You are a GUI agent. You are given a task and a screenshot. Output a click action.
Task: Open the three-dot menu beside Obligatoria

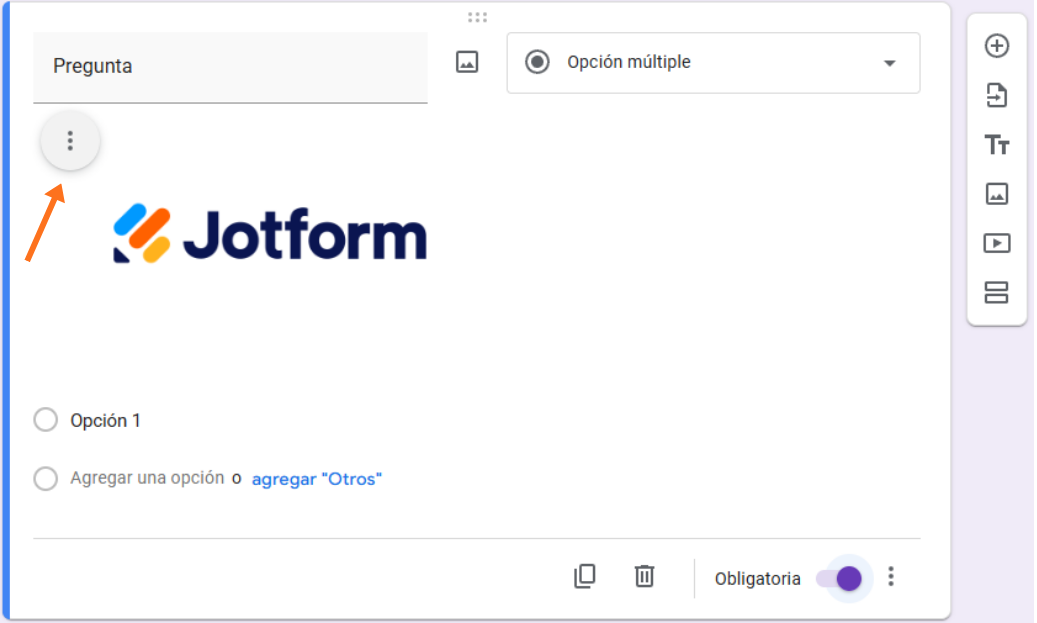(x=891, y=576)
